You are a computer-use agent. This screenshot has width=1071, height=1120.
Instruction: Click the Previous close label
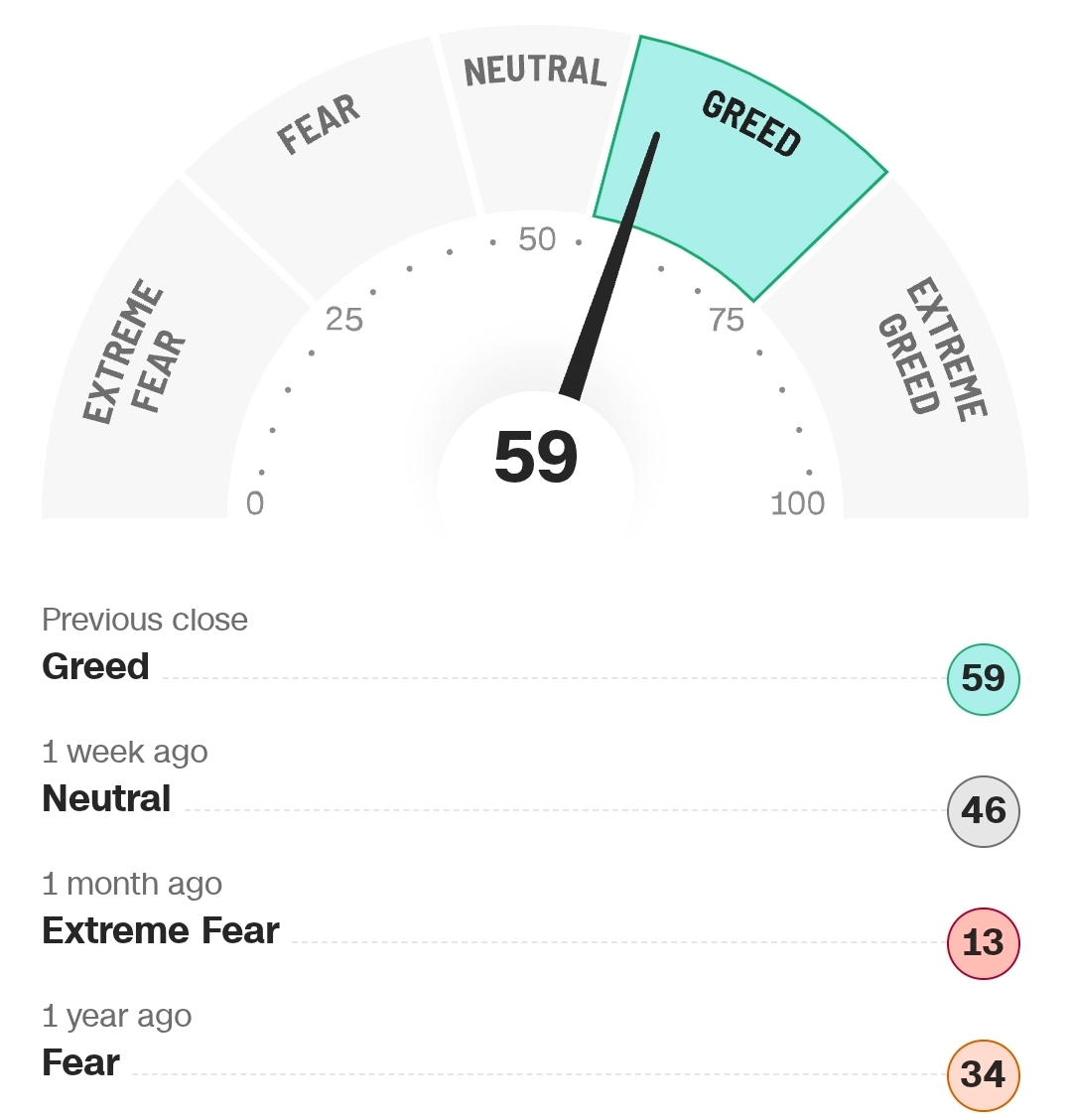click(145, 620)
